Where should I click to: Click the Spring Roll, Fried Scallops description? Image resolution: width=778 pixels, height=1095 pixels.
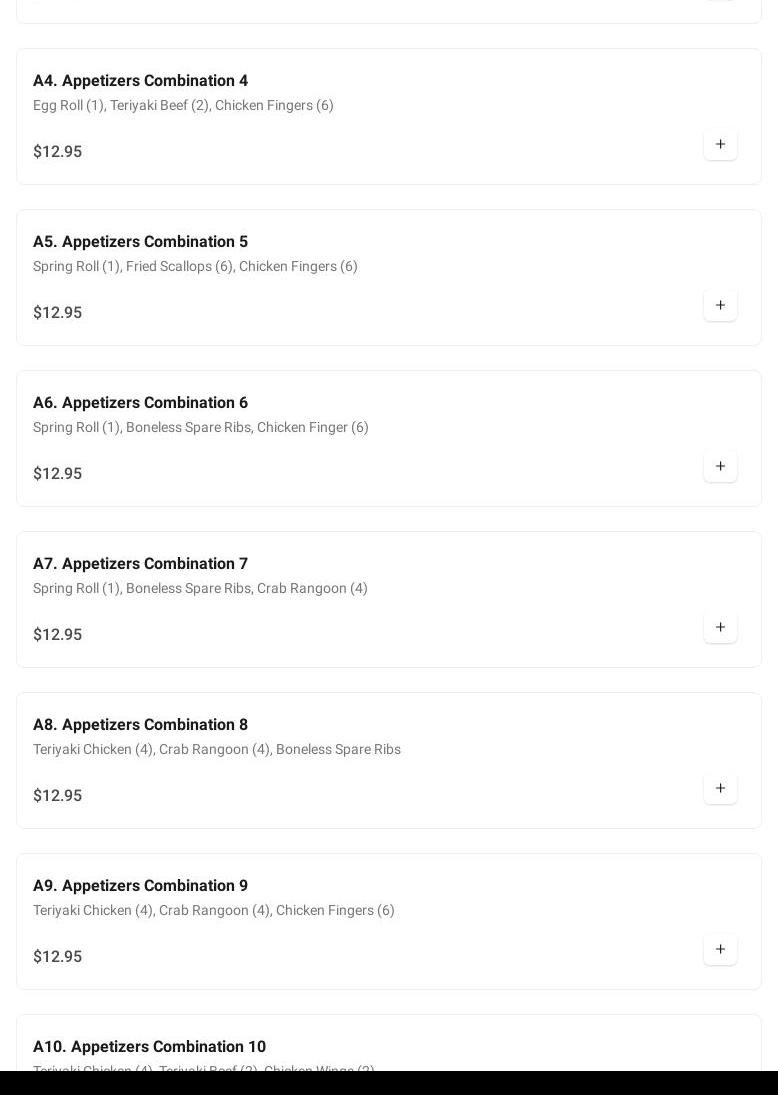(x=195, y=267)
